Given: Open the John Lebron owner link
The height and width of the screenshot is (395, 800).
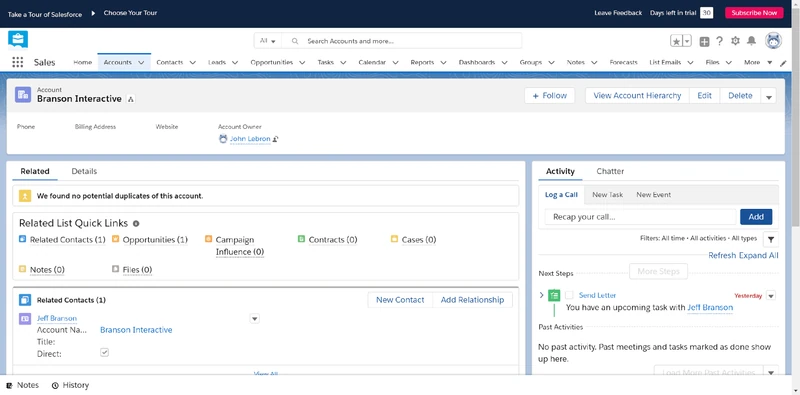Looking at the screenshot, I should pyautogui.click(x=250, y=139).
